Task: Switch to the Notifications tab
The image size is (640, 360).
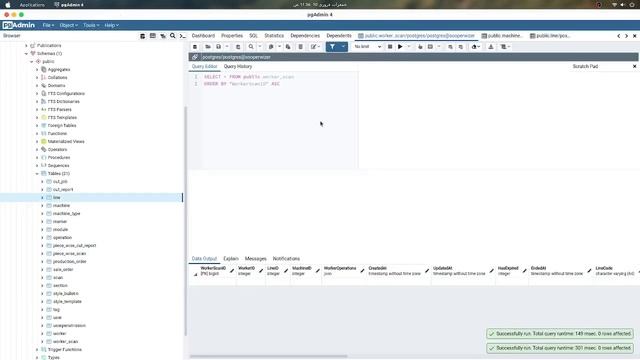Action: tap(286, 259)
